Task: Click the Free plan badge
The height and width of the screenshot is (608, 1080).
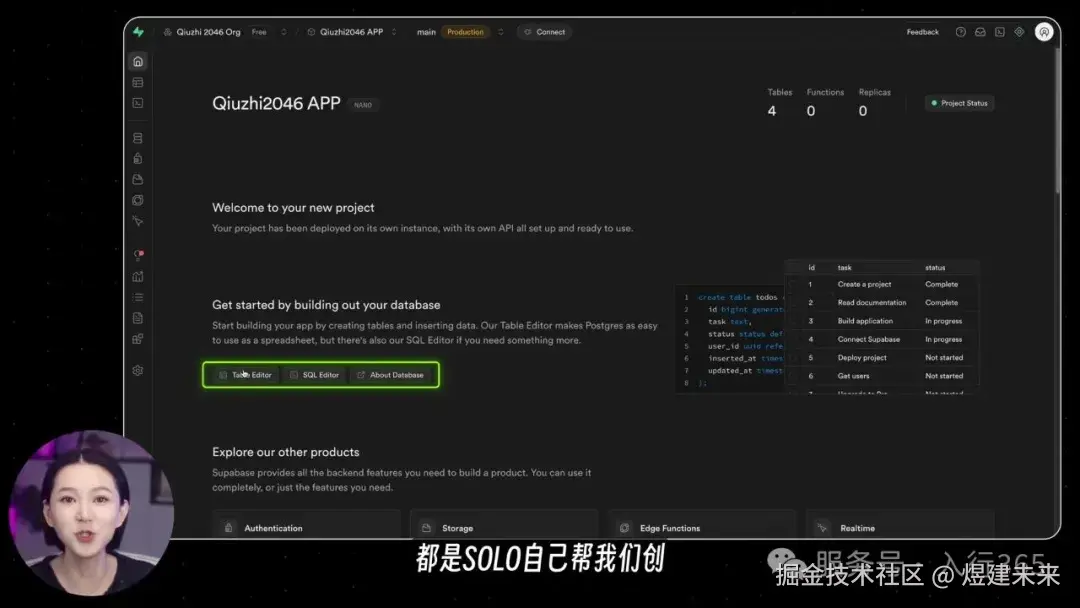Action: click(259, 32)
